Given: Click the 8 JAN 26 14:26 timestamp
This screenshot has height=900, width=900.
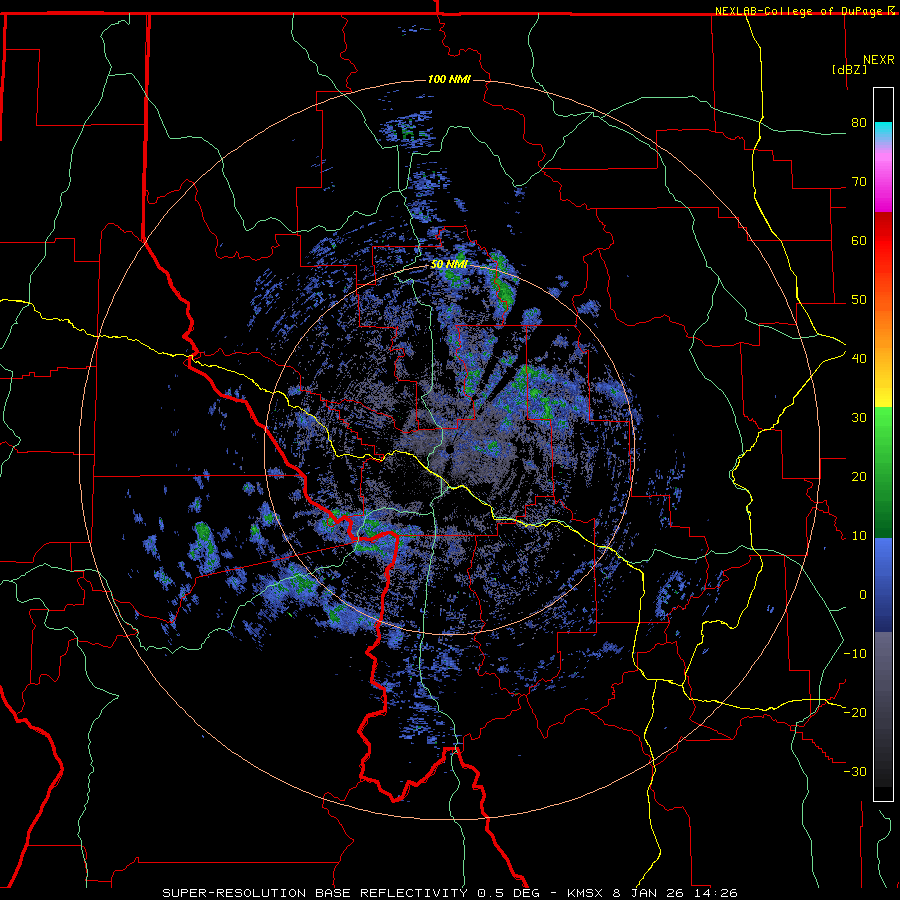Looking at the screenshot, I should pos(675,893).
